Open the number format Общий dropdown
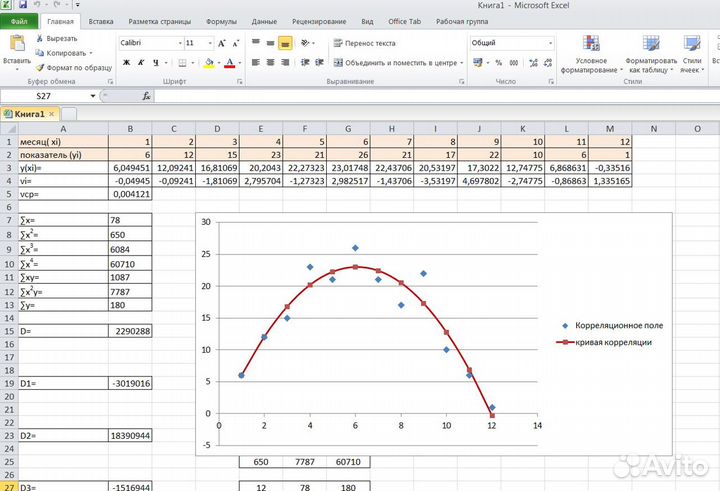Viewport: 720px width, 491px height. (550, 43)
